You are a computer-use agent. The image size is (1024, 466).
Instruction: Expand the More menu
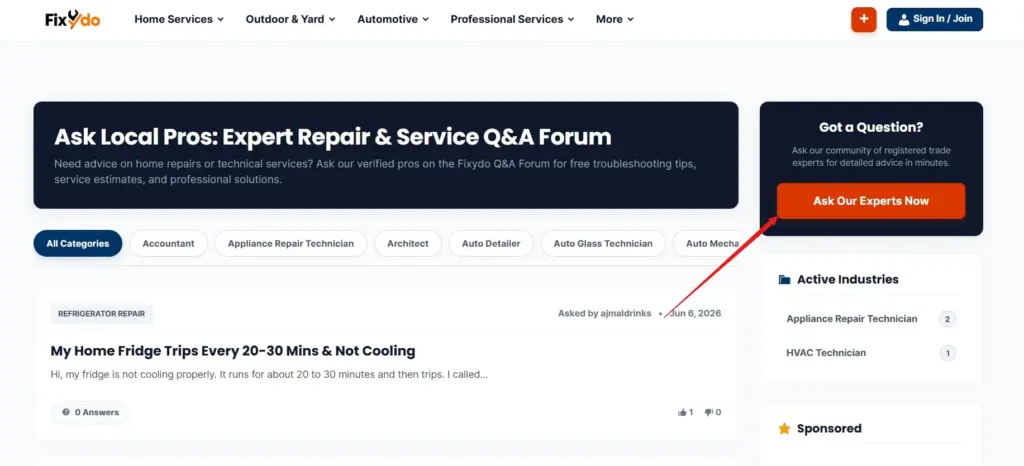pyautogui.click(x=615, y=20)
